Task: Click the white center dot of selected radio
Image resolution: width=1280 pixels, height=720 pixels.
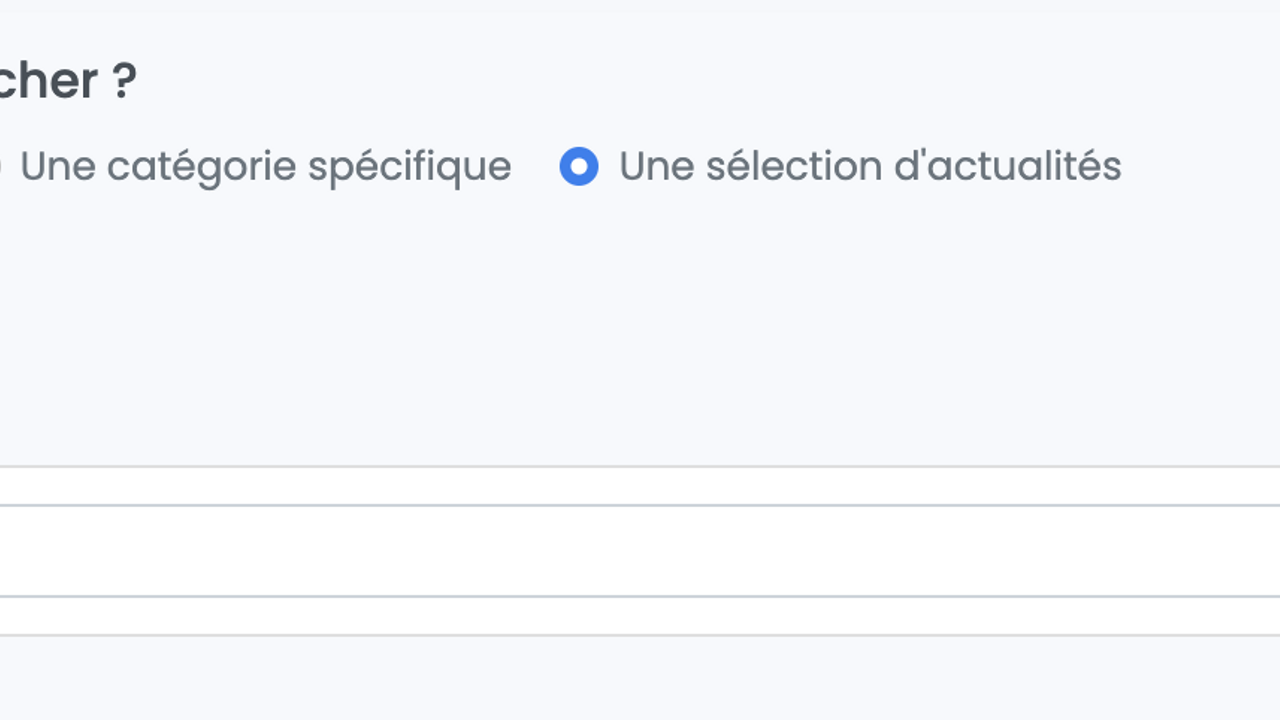Action: [579, 166]
